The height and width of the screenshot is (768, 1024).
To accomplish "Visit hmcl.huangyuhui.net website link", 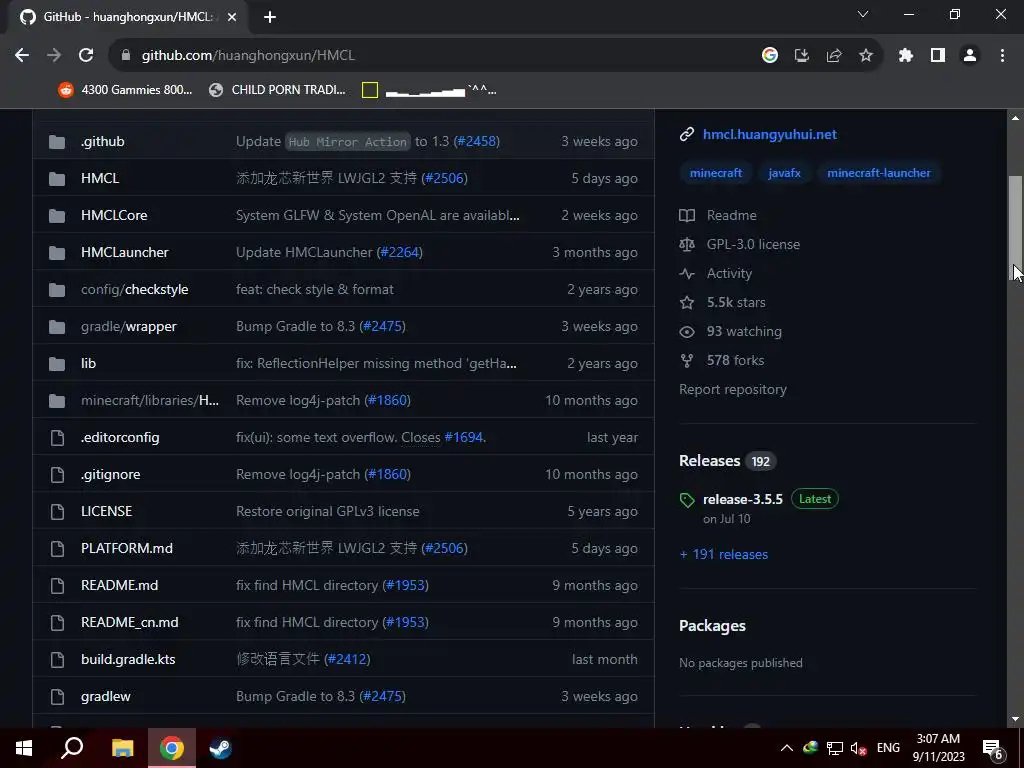I will pos(770,135).
